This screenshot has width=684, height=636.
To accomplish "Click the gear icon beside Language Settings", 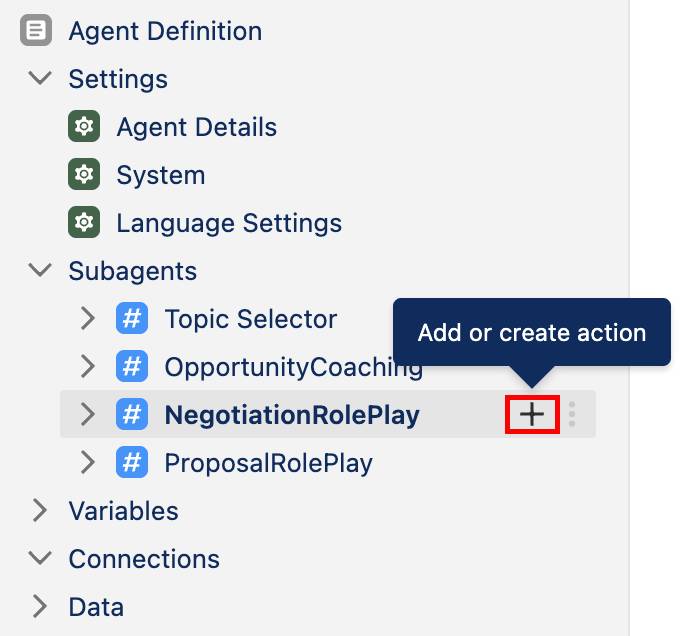I will 84,222.
